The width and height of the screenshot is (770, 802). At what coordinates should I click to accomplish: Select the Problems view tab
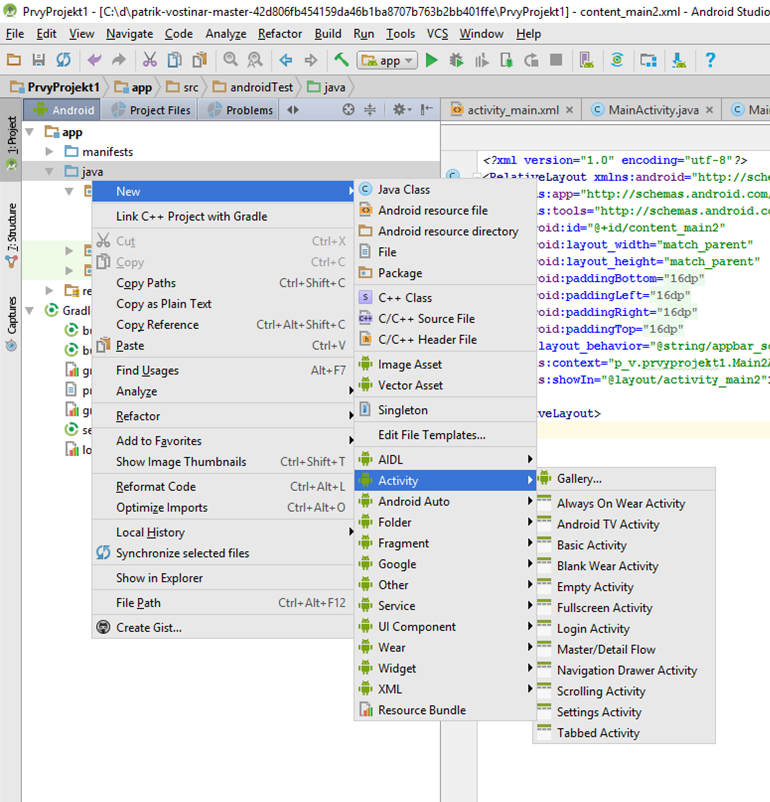click(x=239, y=110)
